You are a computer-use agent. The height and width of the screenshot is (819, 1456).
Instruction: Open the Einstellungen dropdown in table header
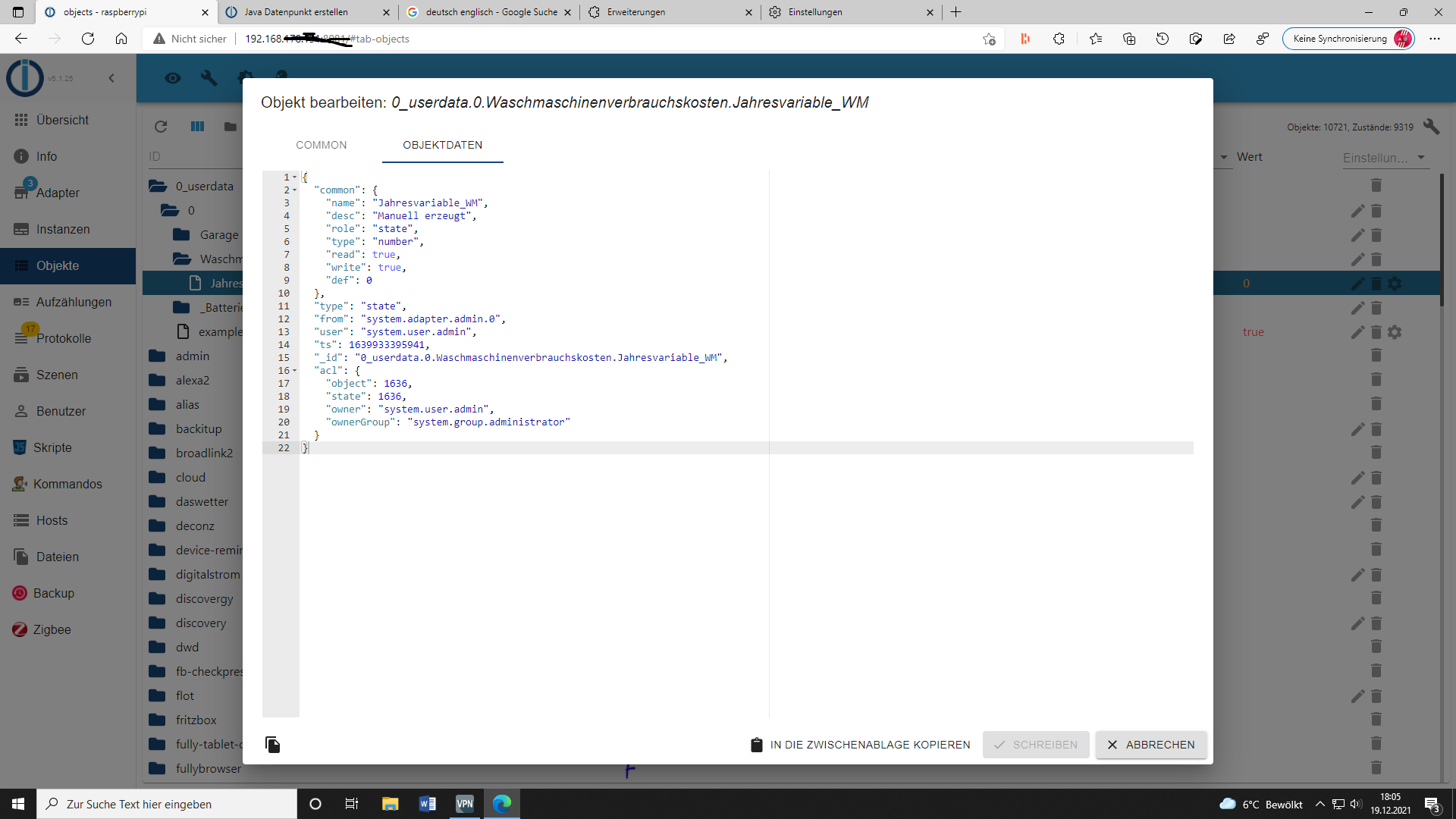[x=1384, y=158]
